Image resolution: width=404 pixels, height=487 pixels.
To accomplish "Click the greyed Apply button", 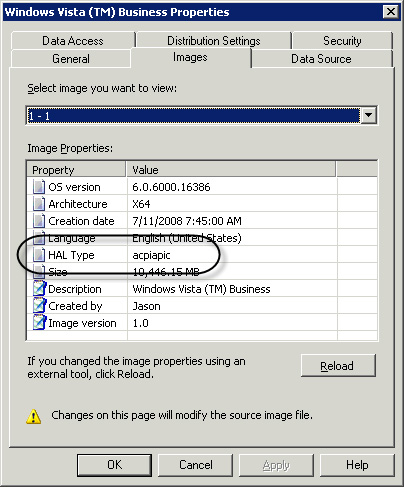I will click(x=276, y=465).
